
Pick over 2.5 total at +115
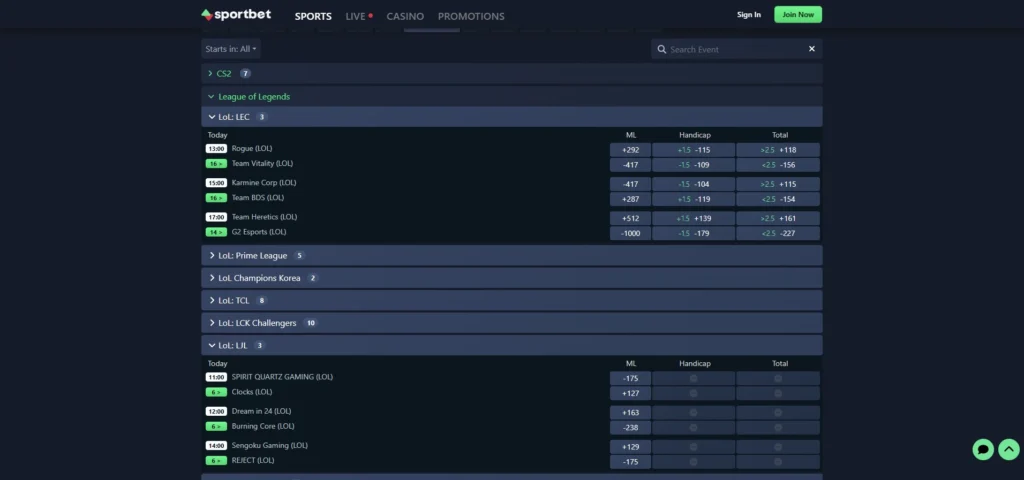point(778,184)
